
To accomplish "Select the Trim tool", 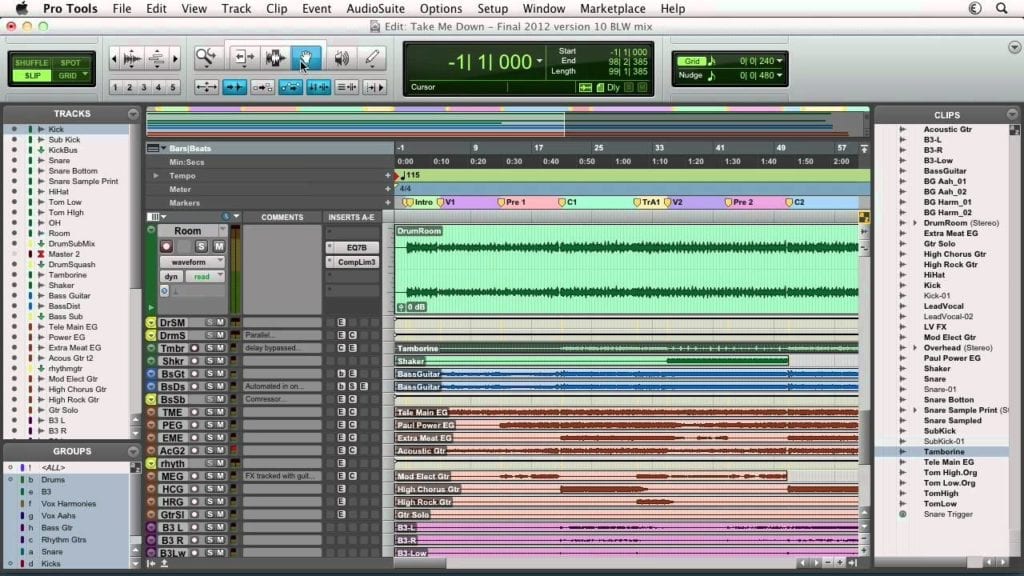I will (244, 58).
